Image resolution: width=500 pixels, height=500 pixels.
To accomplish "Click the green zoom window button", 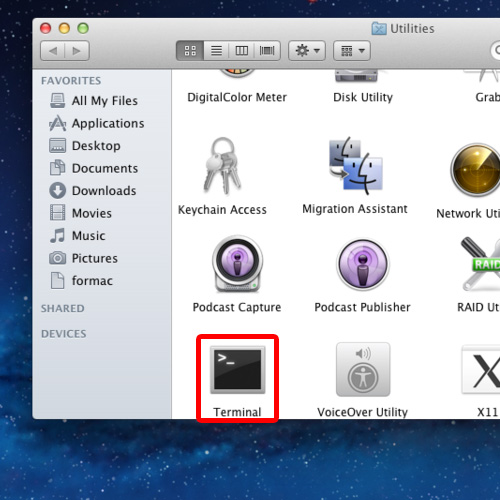I will point(83,28).
